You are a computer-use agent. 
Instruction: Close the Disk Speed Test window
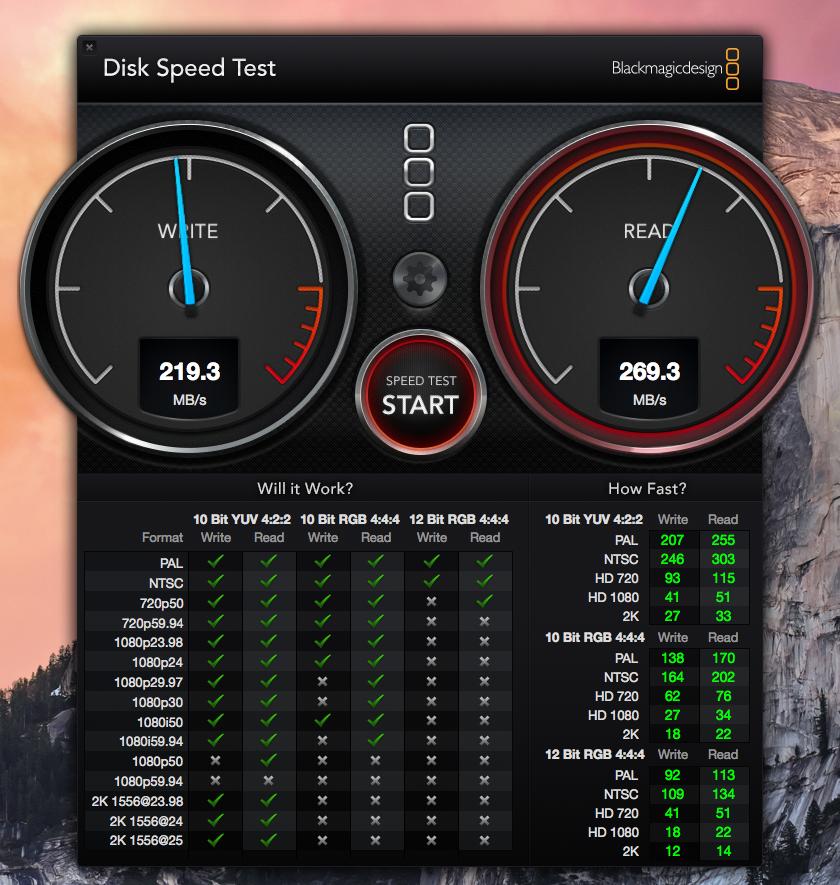[89, 47]
